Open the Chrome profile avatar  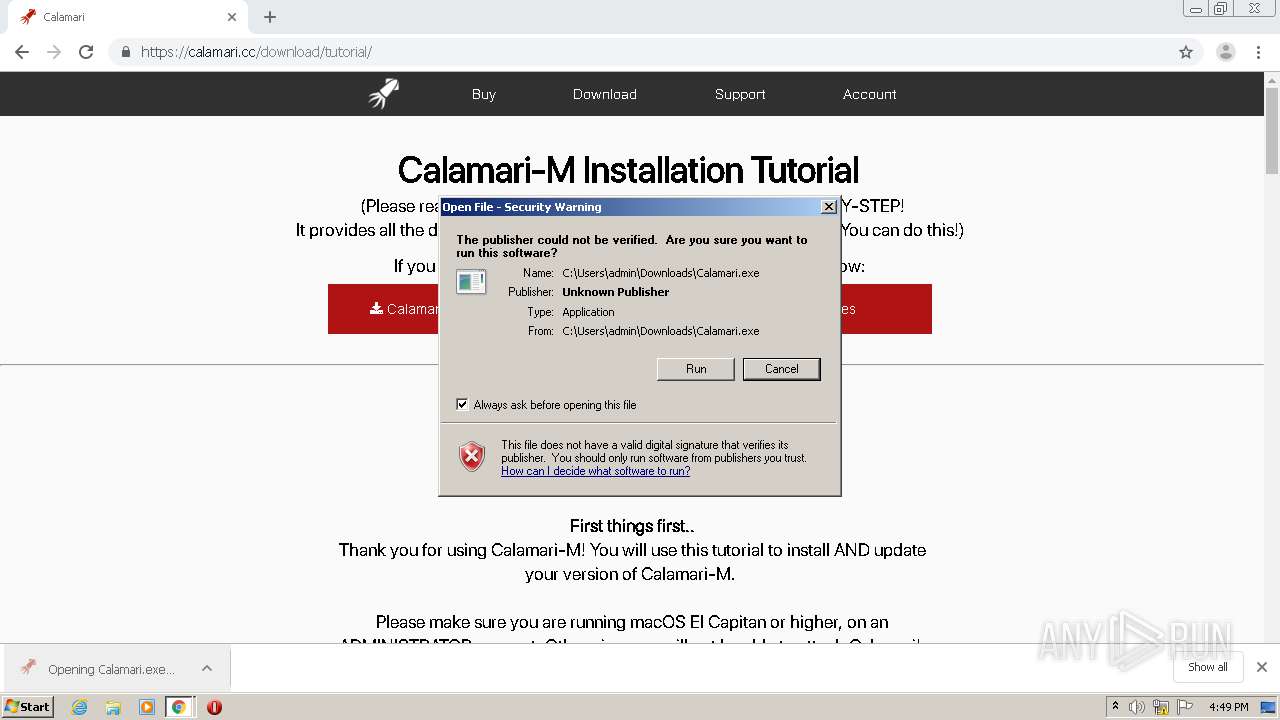point(1226,52)
